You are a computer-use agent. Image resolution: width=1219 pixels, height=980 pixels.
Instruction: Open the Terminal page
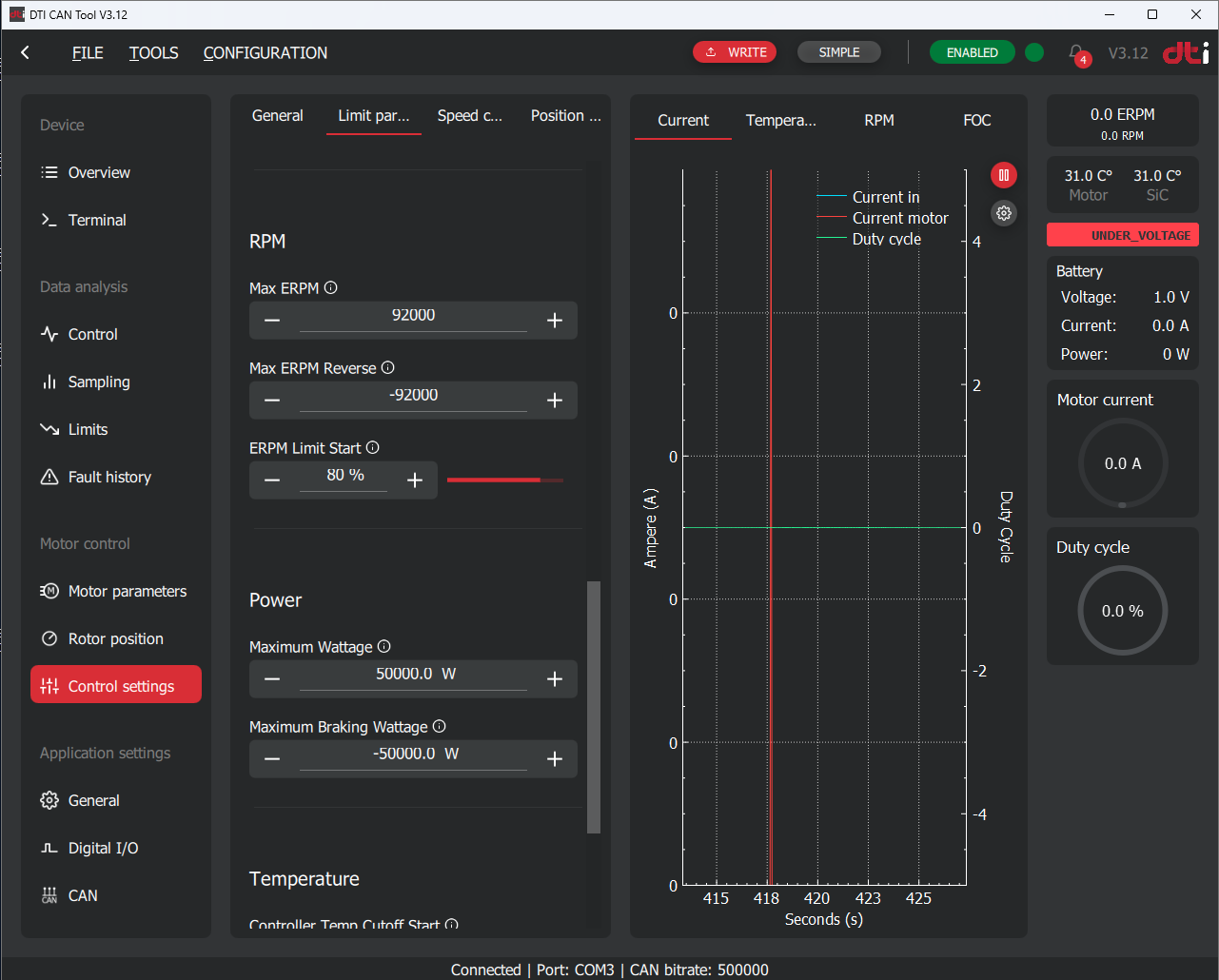coord(116,220)
